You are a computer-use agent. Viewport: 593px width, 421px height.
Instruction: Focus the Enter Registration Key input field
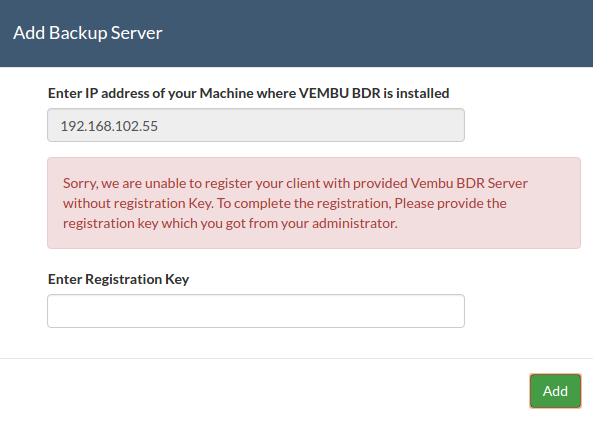(x=256, y=311)
